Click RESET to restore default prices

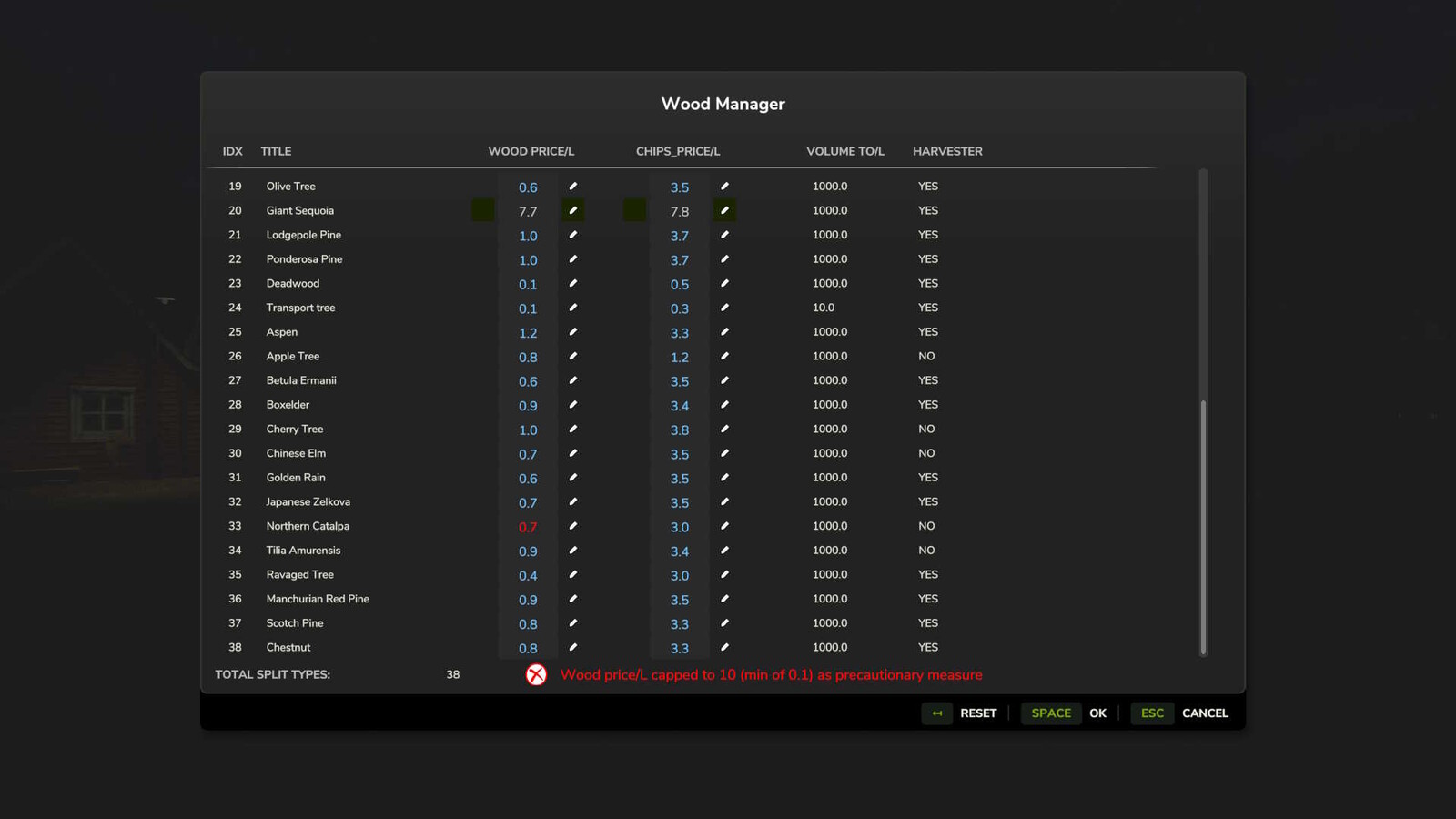[x=978, y=713]
